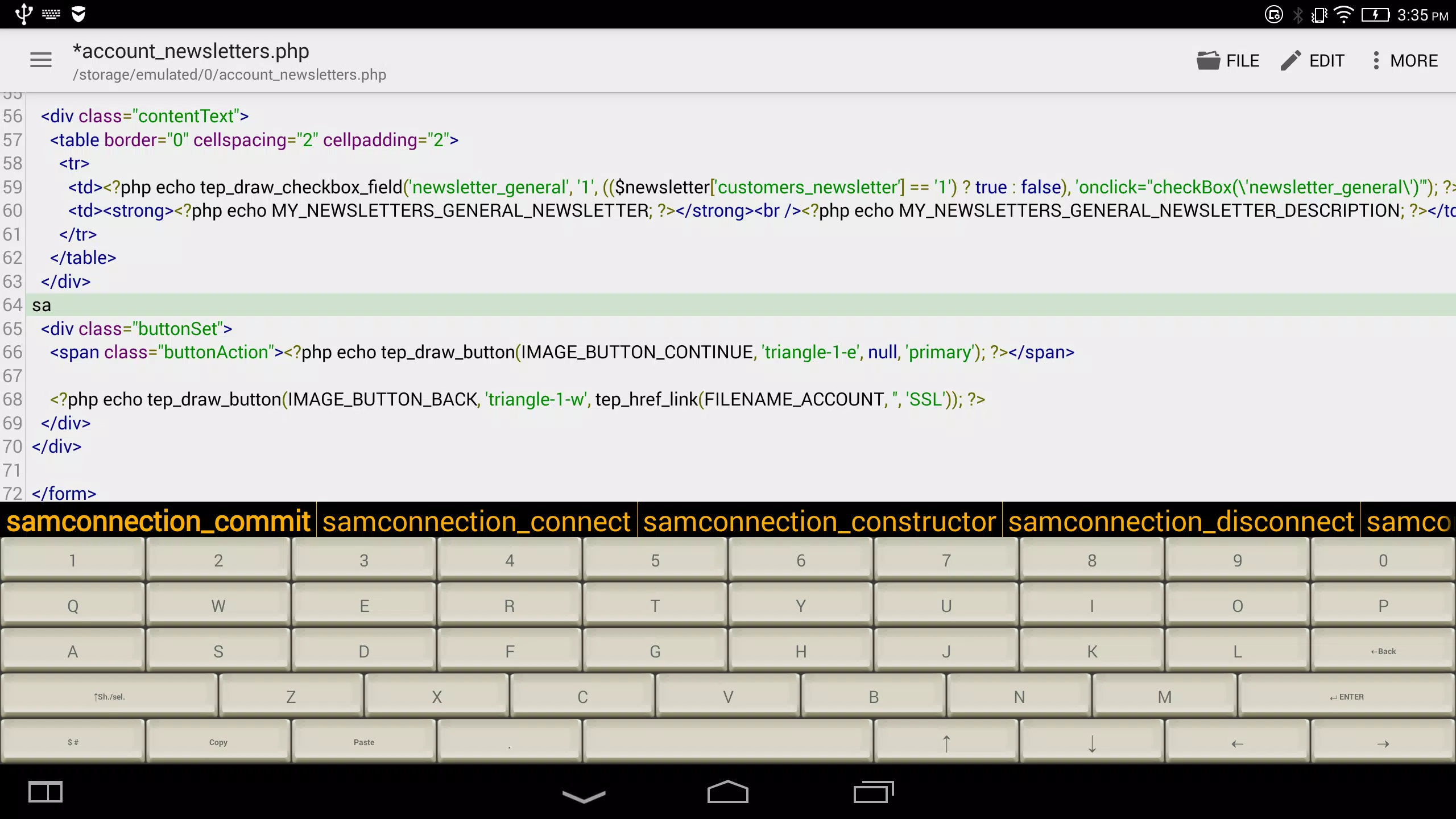
Task: Tap the hide keyboard navigation button
Action: tap(584, 796)
